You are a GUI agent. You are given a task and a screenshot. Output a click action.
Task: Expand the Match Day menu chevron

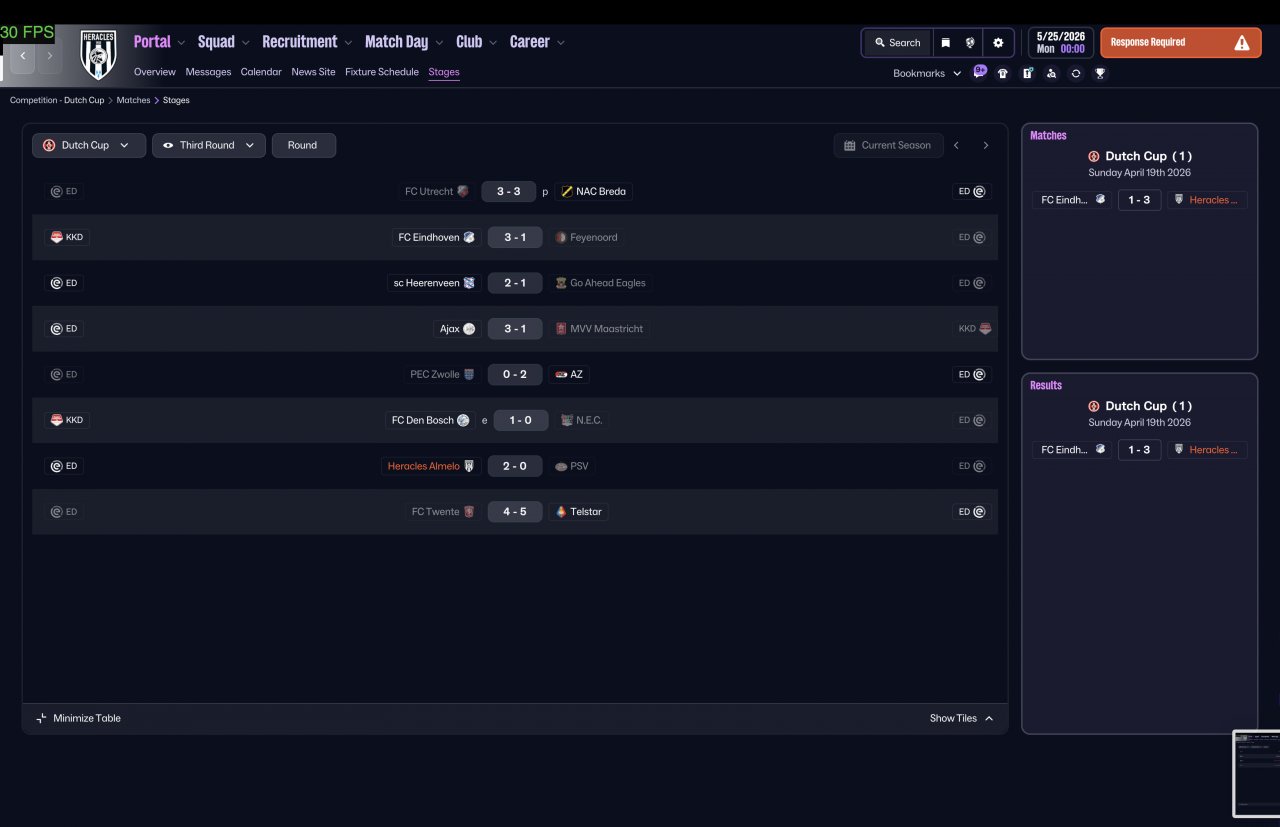tap(440, 43)
